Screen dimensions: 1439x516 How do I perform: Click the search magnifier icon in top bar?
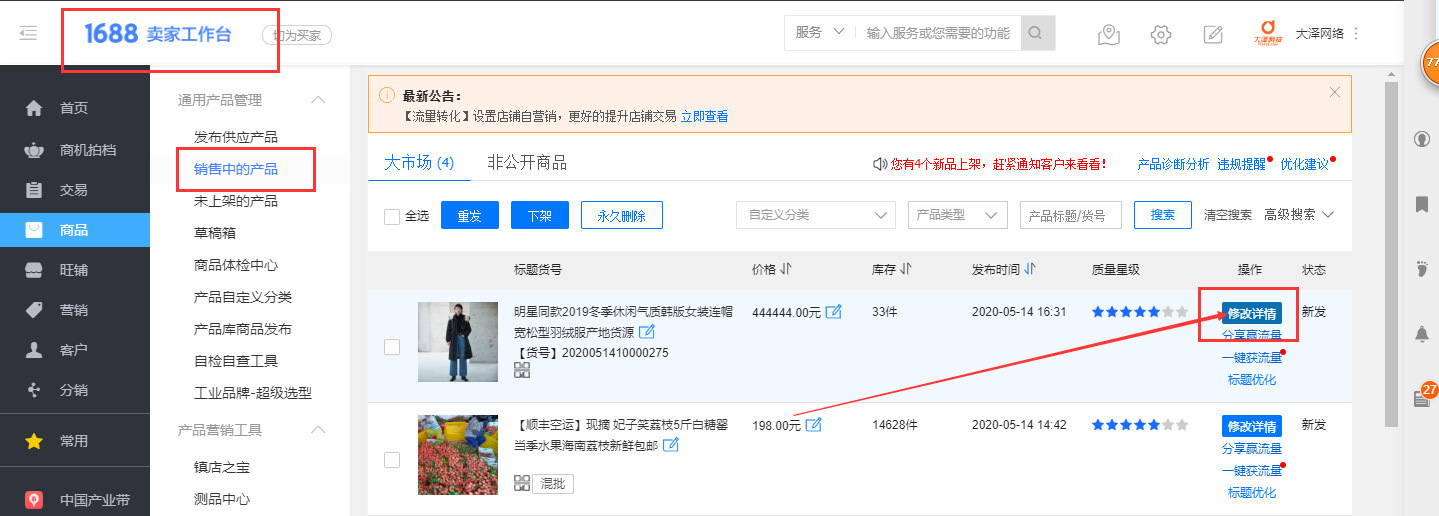[1036, 33]
